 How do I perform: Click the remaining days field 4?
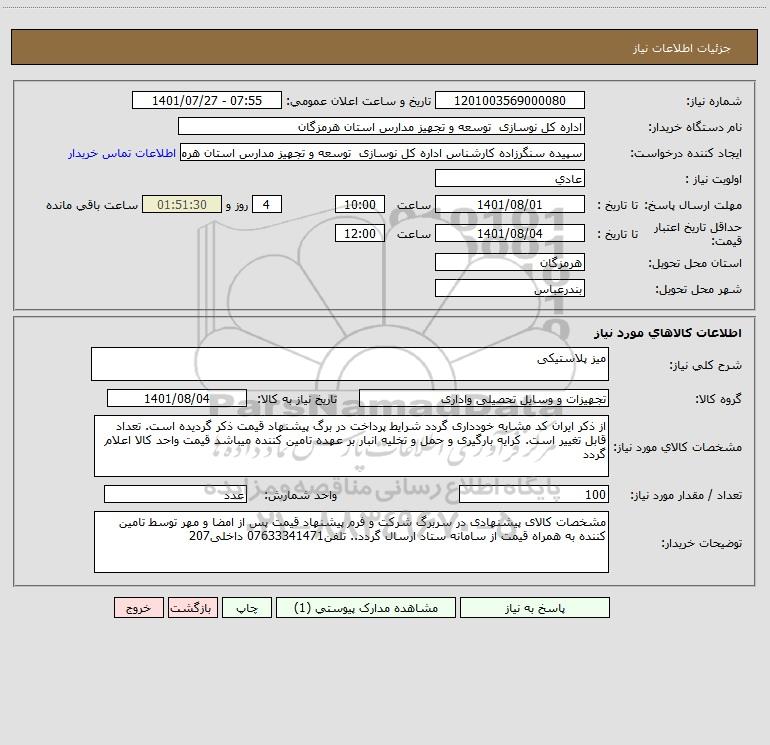click(267, 205)
